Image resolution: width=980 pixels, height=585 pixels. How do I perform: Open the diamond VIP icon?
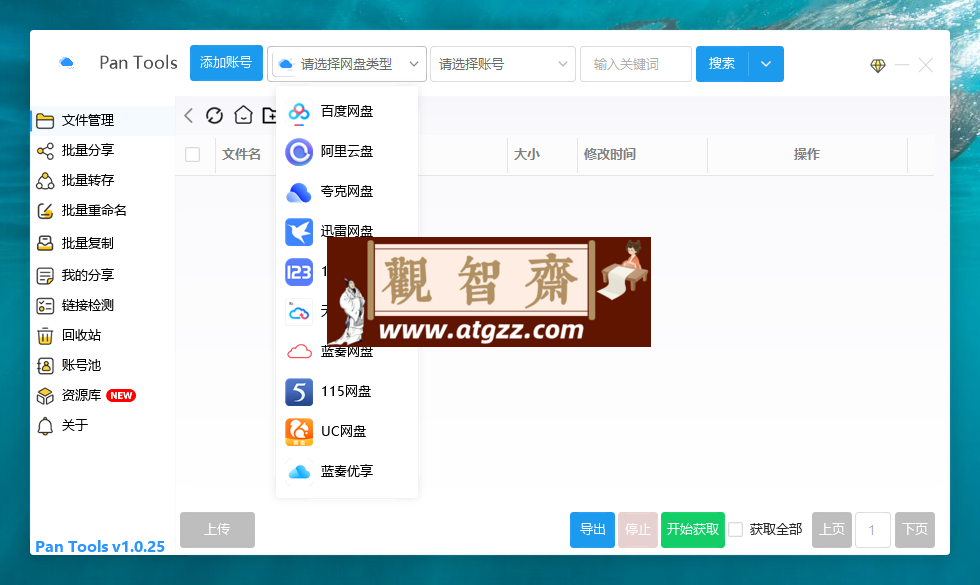coord(878,65)
